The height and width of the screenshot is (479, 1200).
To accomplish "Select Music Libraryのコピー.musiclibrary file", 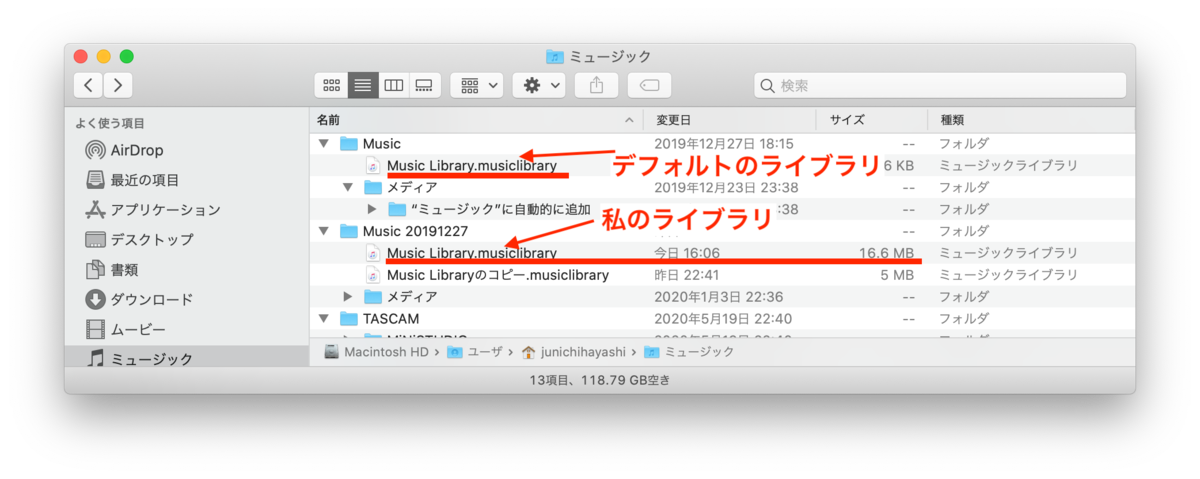I will click(722, 274).
